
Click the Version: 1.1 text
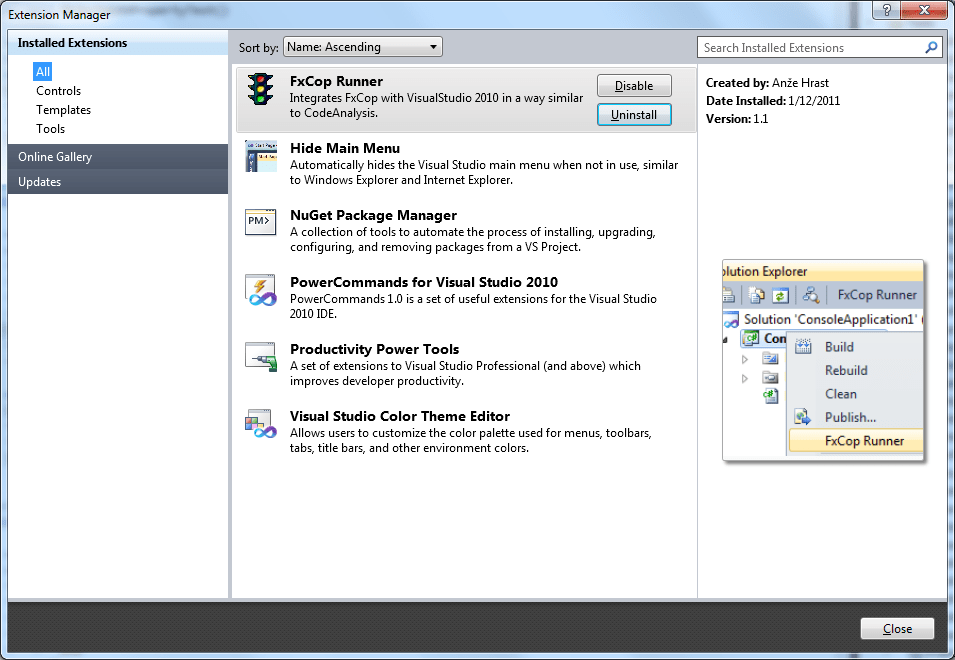tap(737, 119)
